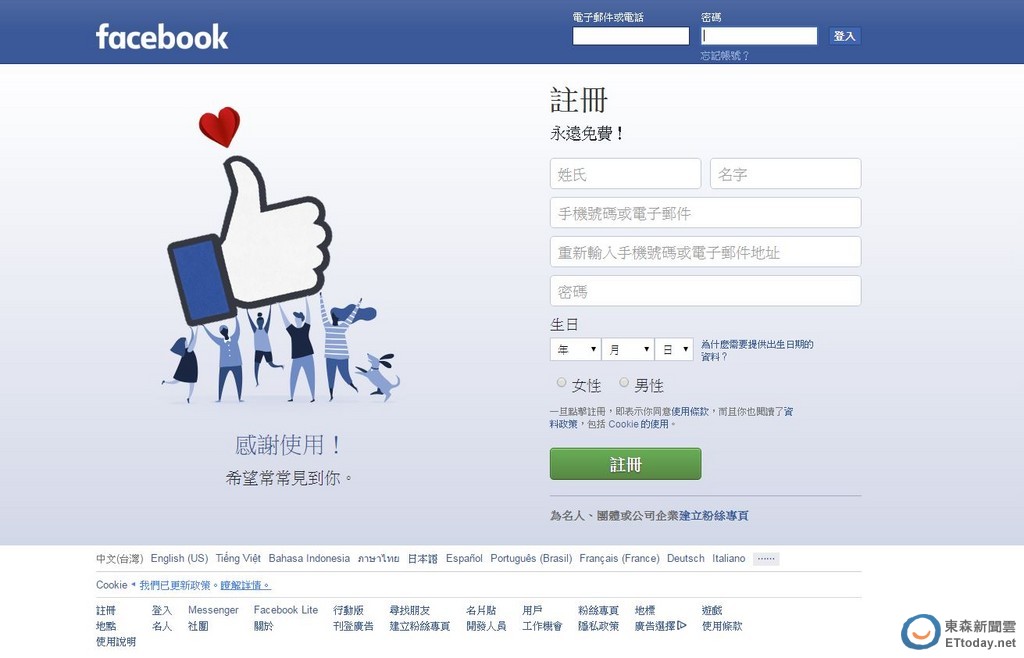
Task: Open the 年 birth year dropdown
Action: [x=575, y=349]
